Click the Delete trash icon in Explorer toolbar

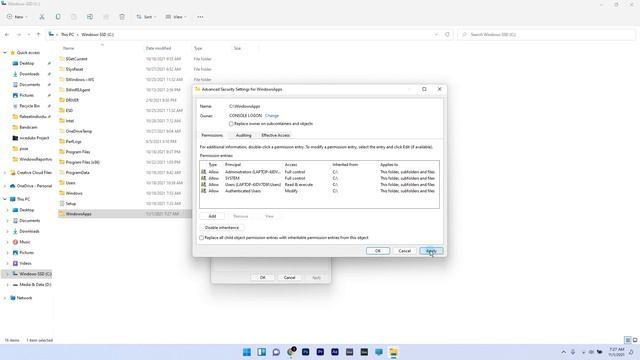[x=122, y=17]
